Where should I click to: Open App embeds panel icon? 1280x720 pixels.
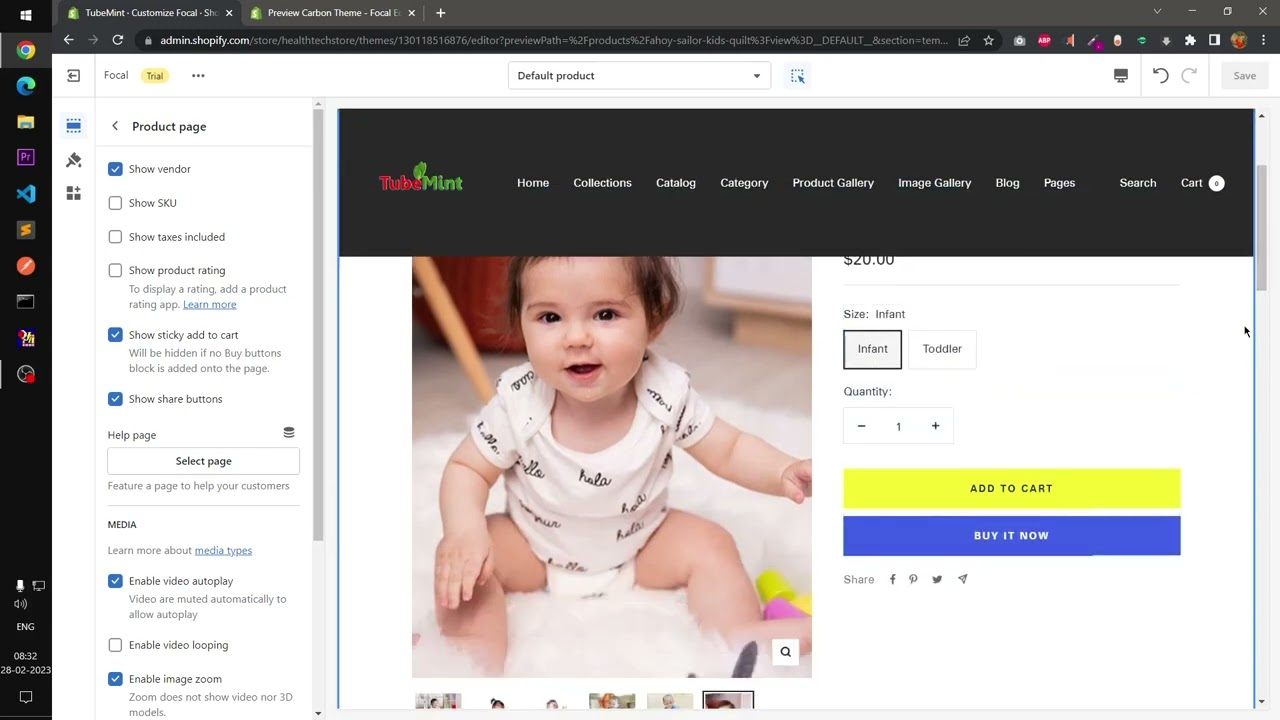pos(73,193)
